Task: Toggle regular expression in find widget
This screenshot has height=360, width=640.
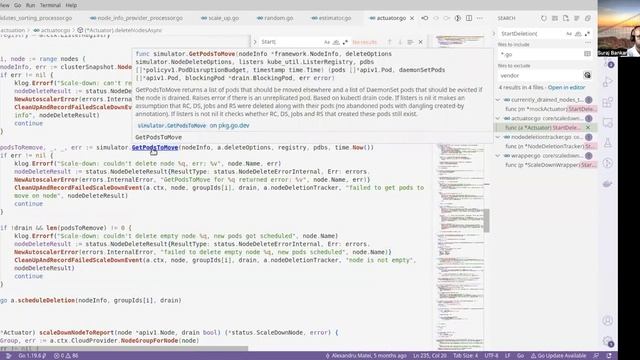Action: [345, 42]
